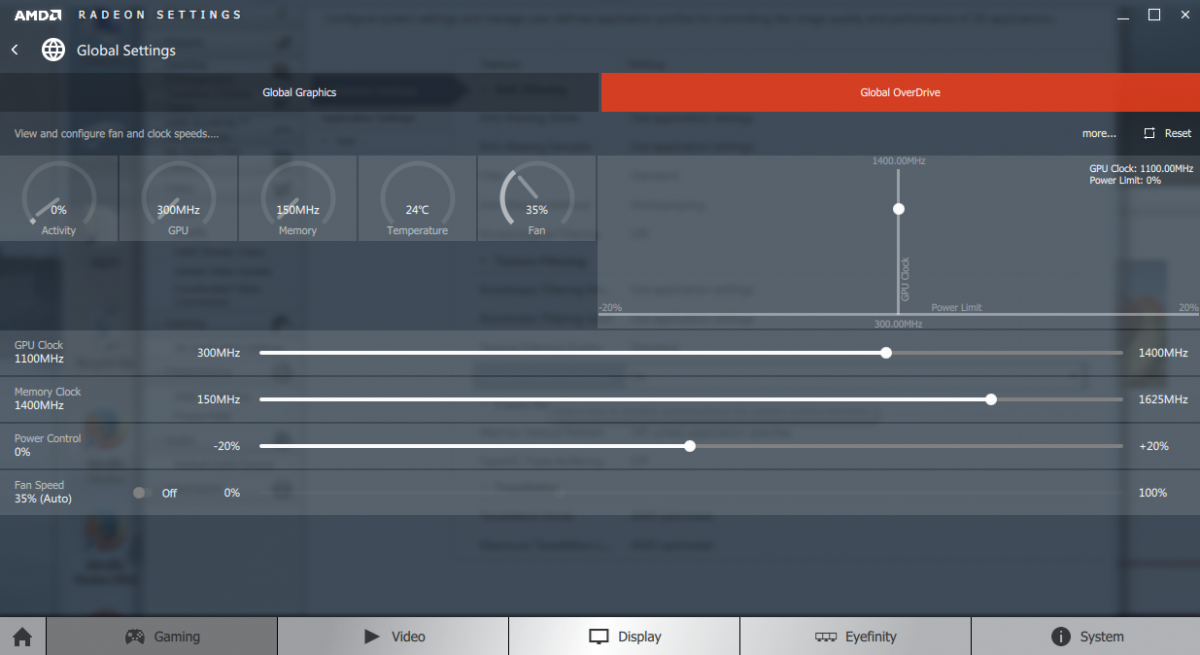Click the AMD logo in title bar
The height and width of the screenshot is (655, 1200).
(38, 15)
